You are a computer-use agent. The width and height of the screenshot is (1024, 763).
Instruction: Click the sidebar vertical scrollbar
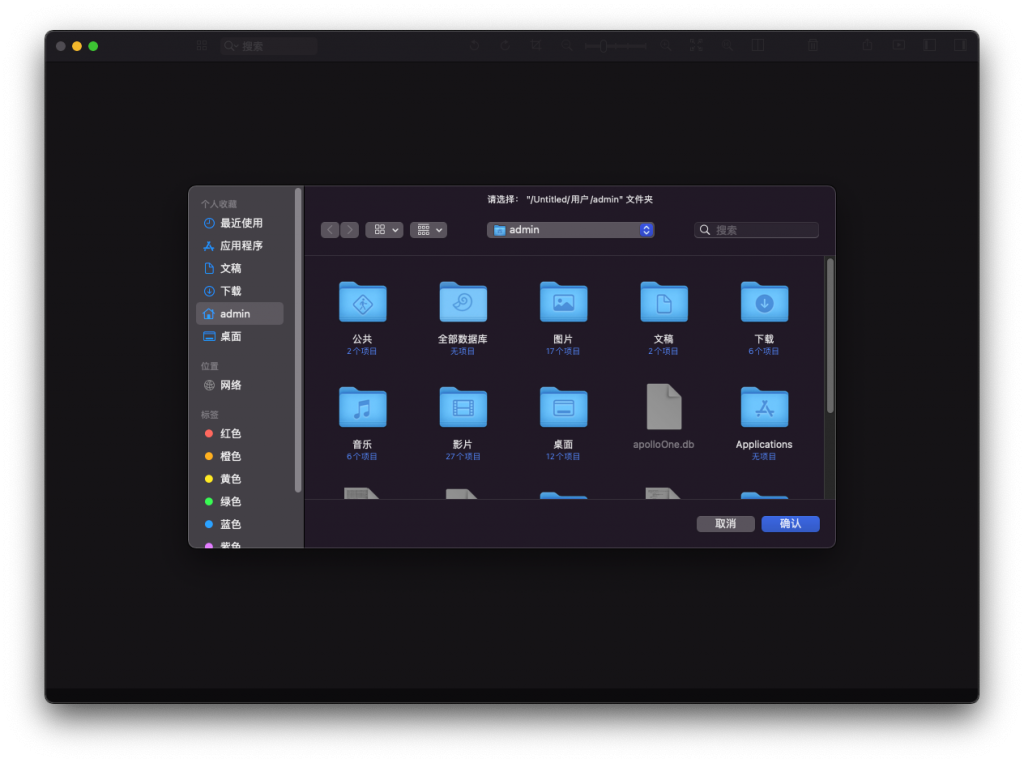(x=298, y=340)
